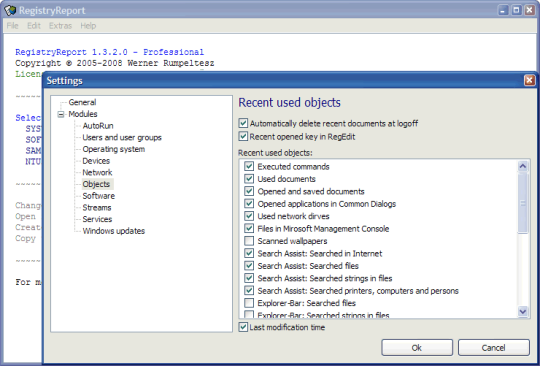Toggle Search Assist: Searched printers, computers and persons

249,291
